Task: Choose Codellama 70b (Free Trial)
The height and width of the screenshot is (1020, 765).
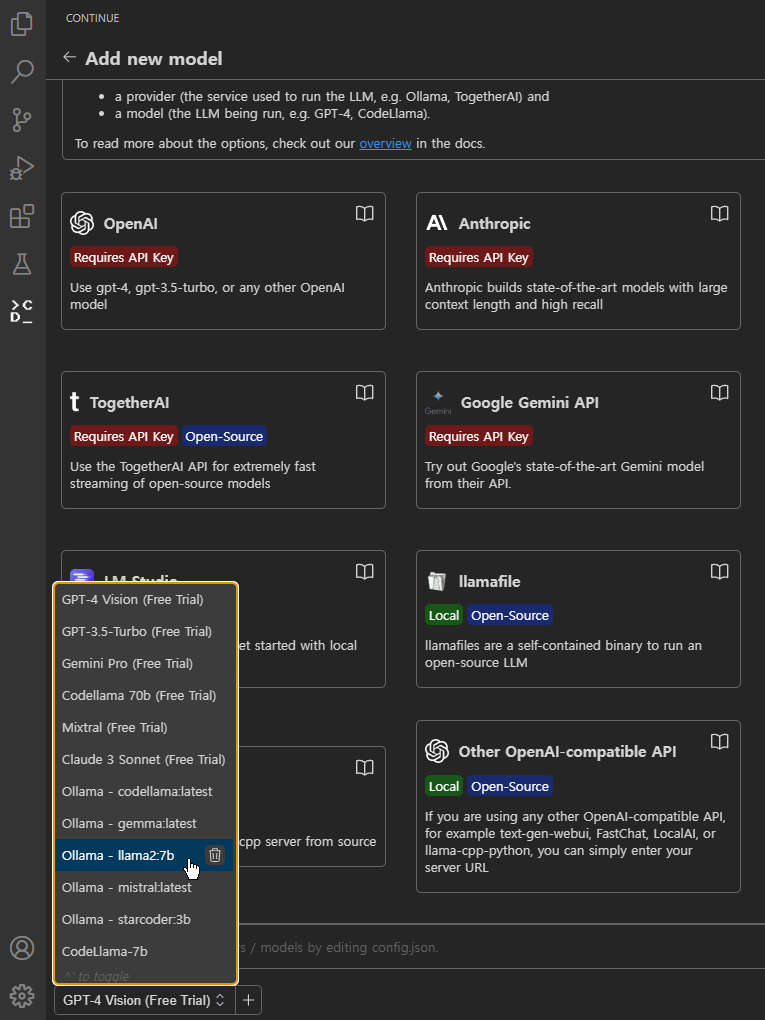Action: pyautogui.click(x=144, y=695)
